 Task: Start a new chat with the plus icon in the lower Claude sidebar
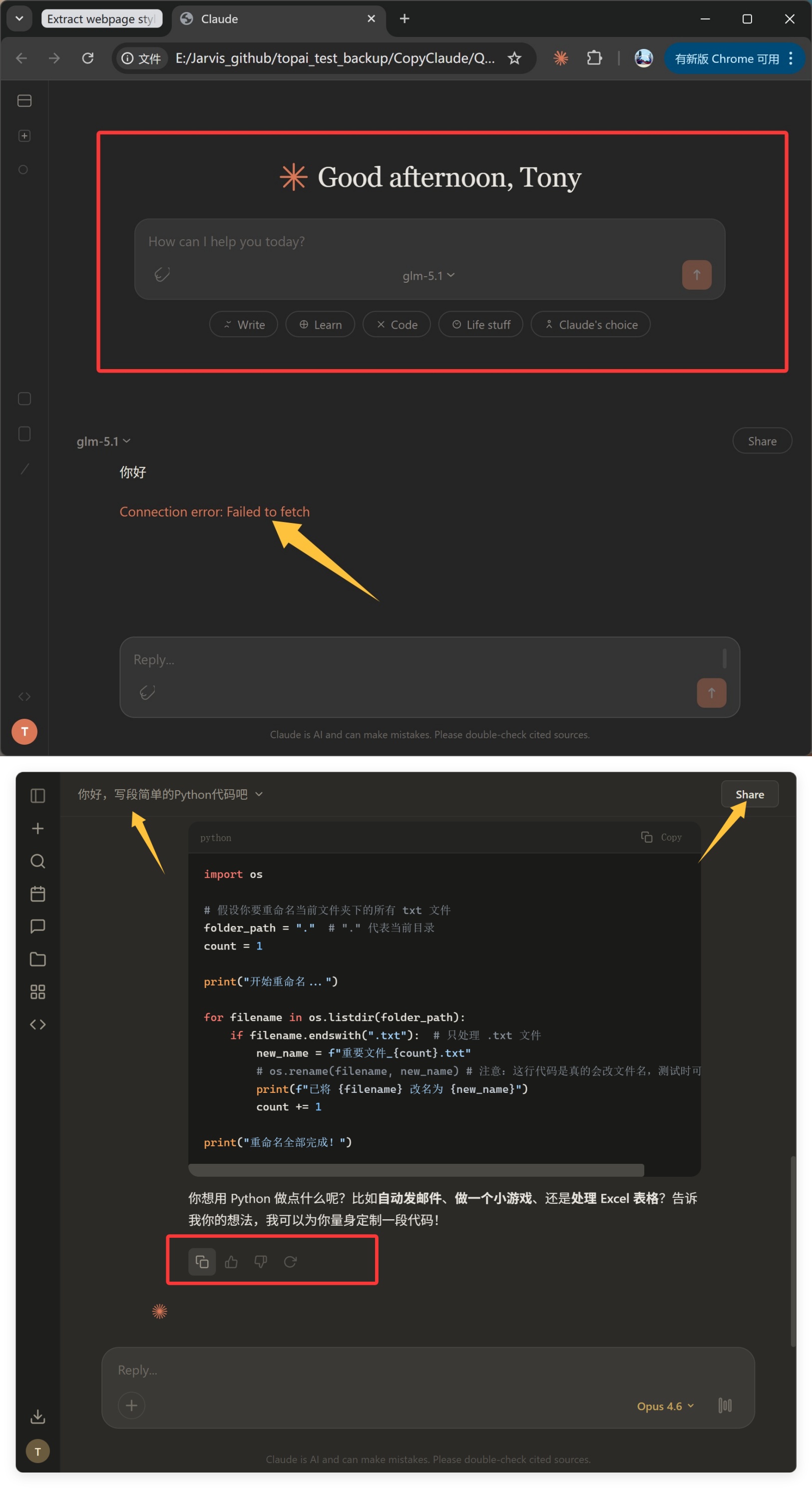point(37,828)
